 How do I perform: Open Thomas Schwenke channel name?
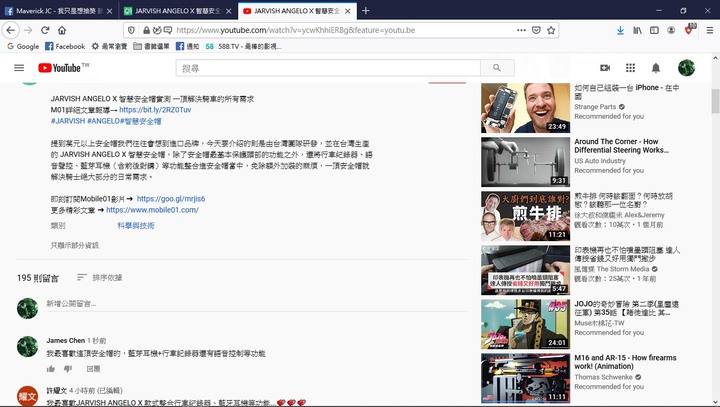click(x=603, y=377)
